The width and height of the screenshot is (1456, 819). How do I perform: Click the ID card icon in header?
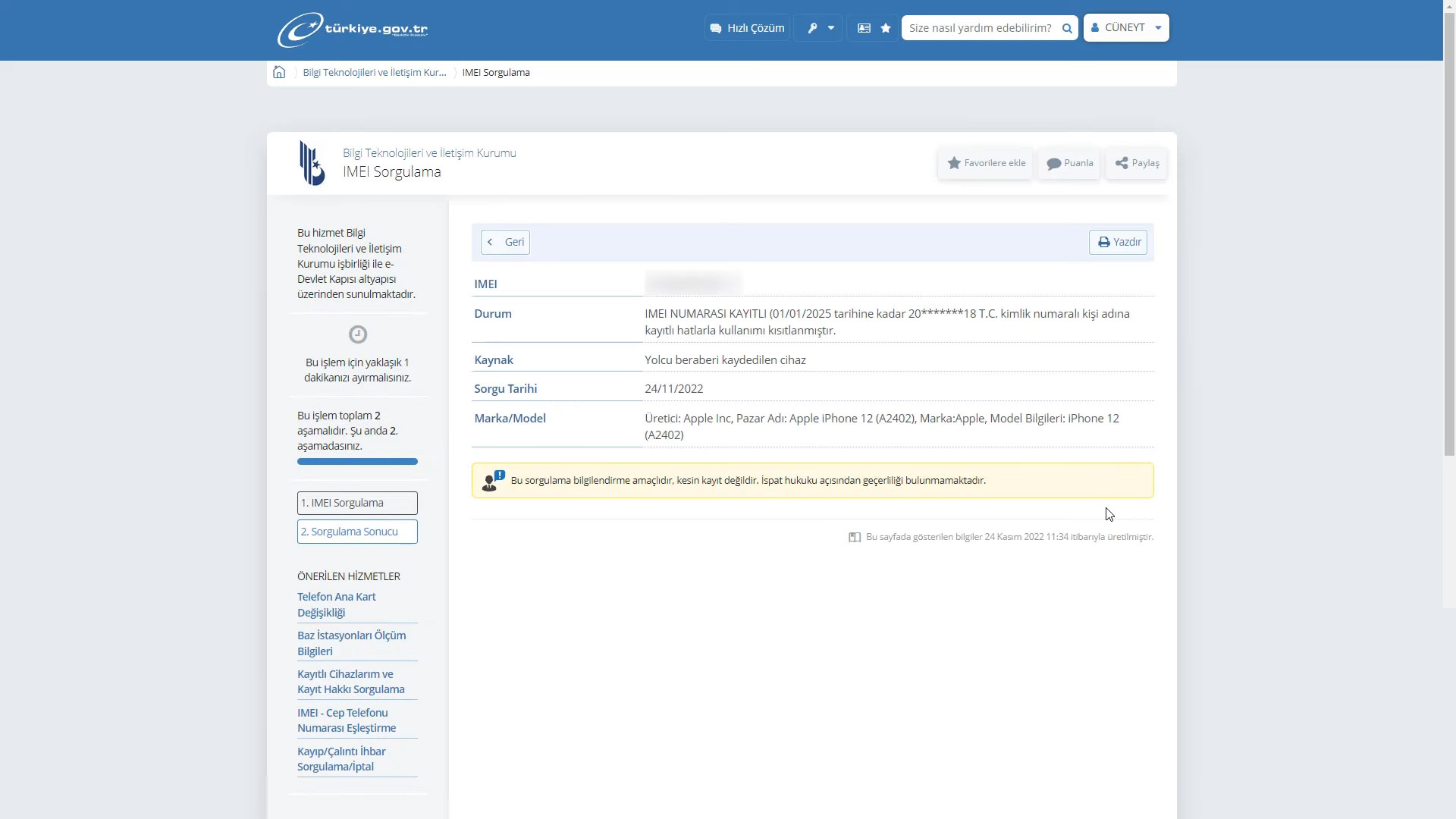[864, 28]
